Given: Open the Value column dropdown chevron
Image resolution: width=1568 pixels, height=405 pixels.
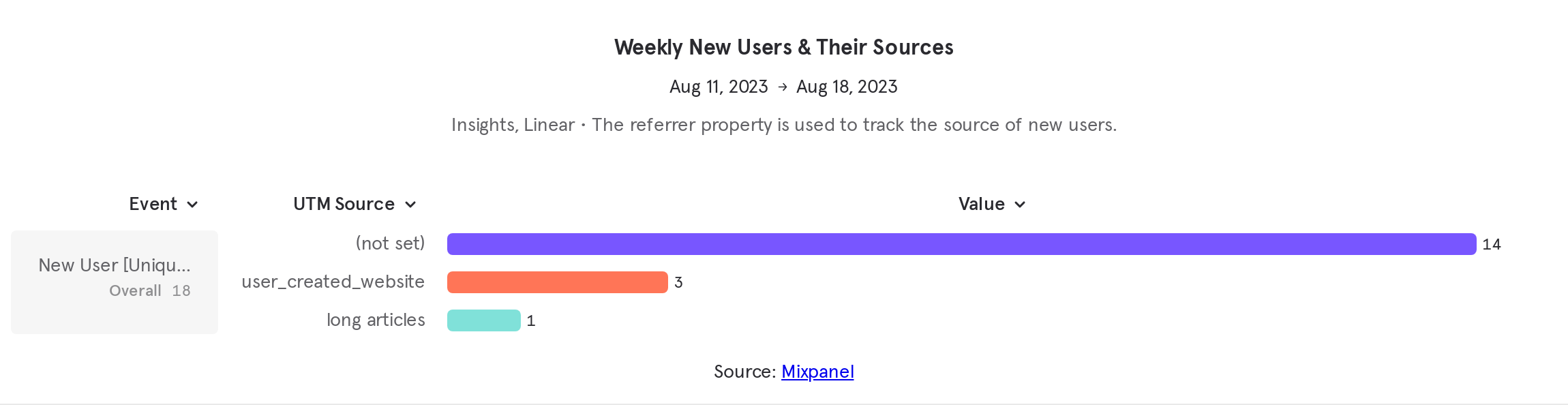Looking at the screenshot, I should coord(1020,204).
